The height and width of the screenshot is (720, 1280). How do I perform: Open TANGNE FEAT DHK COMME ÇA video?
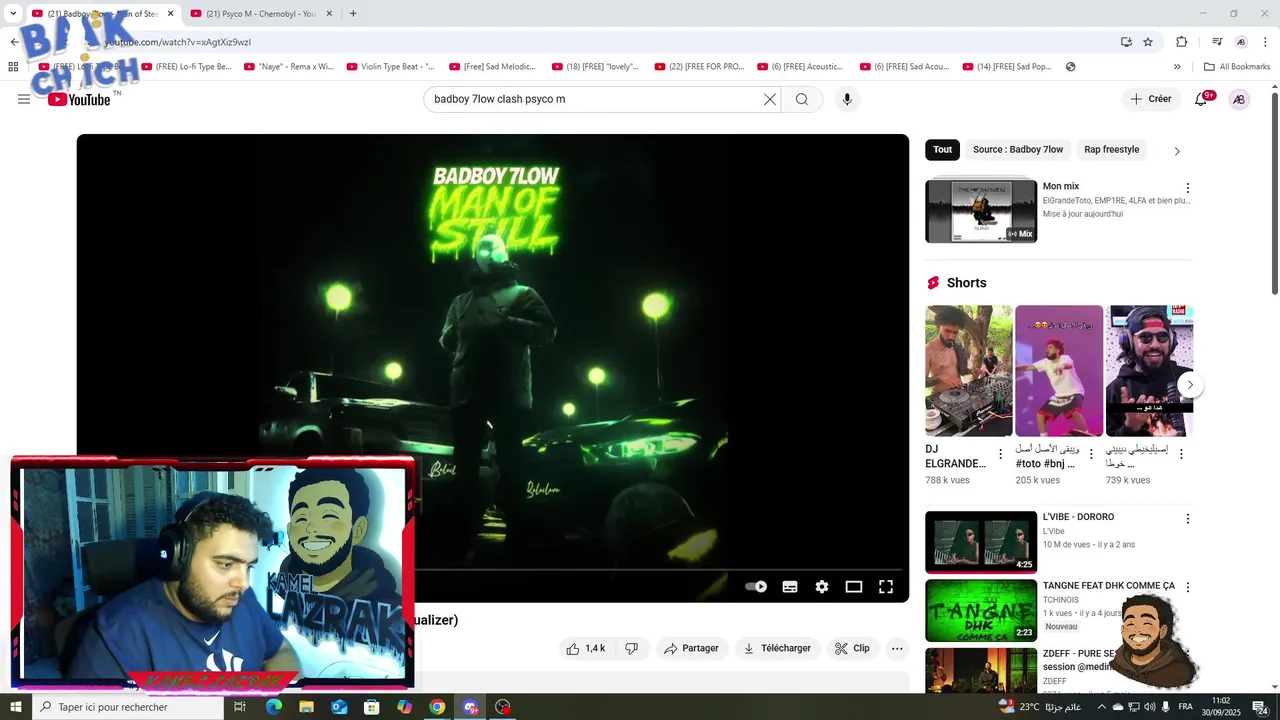1109,586
